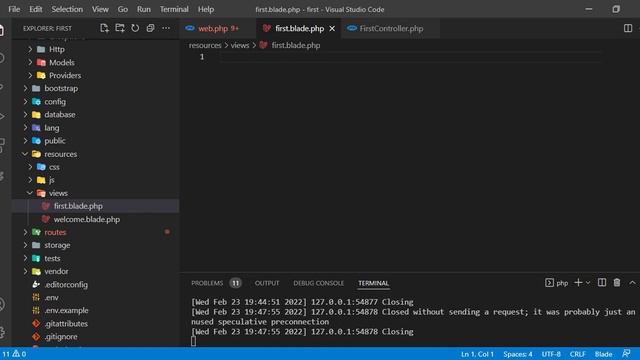Click 'views' in the breadcrumb path

tap(240, 45)
